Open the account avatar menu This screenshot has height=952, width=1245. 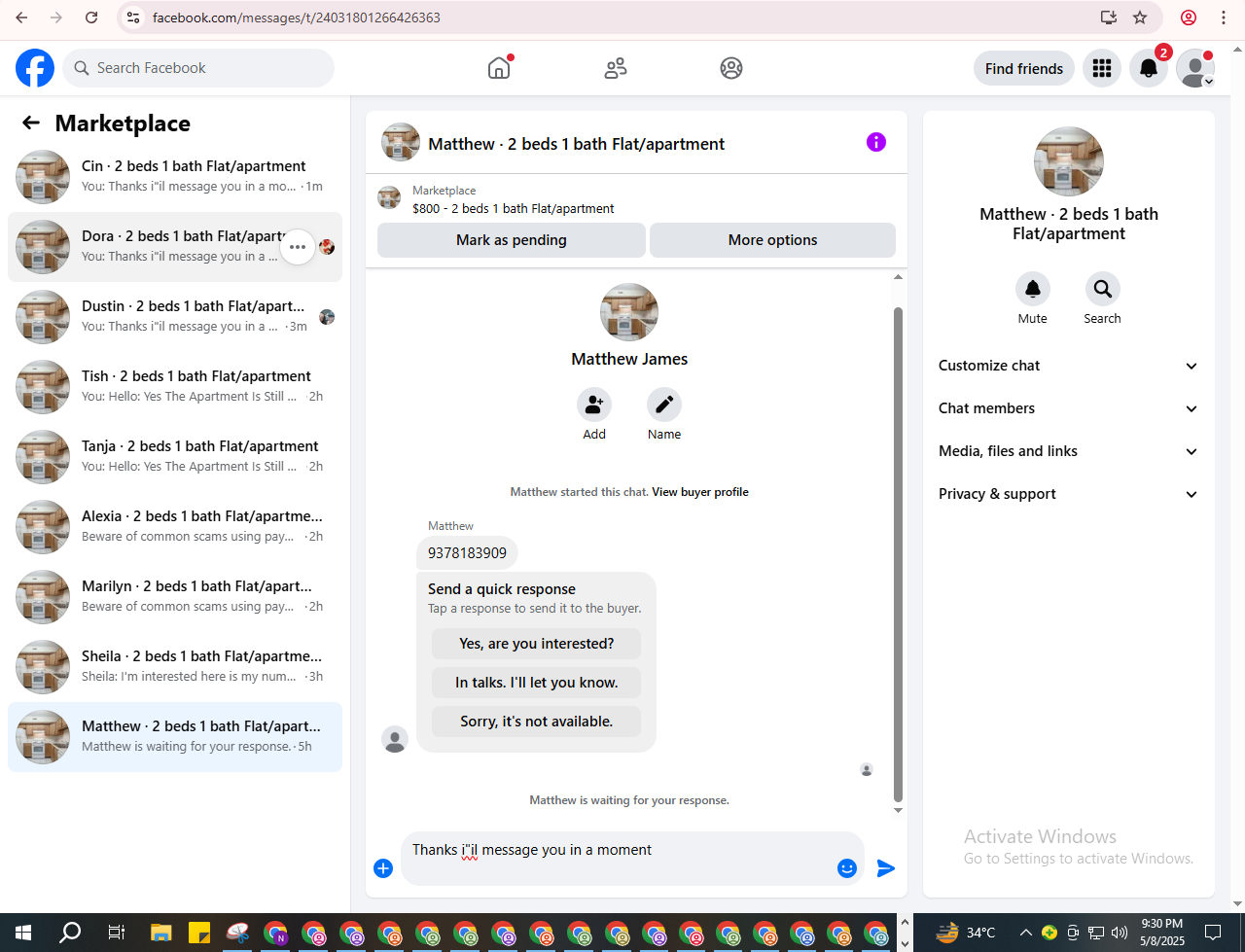point(1195,68)
